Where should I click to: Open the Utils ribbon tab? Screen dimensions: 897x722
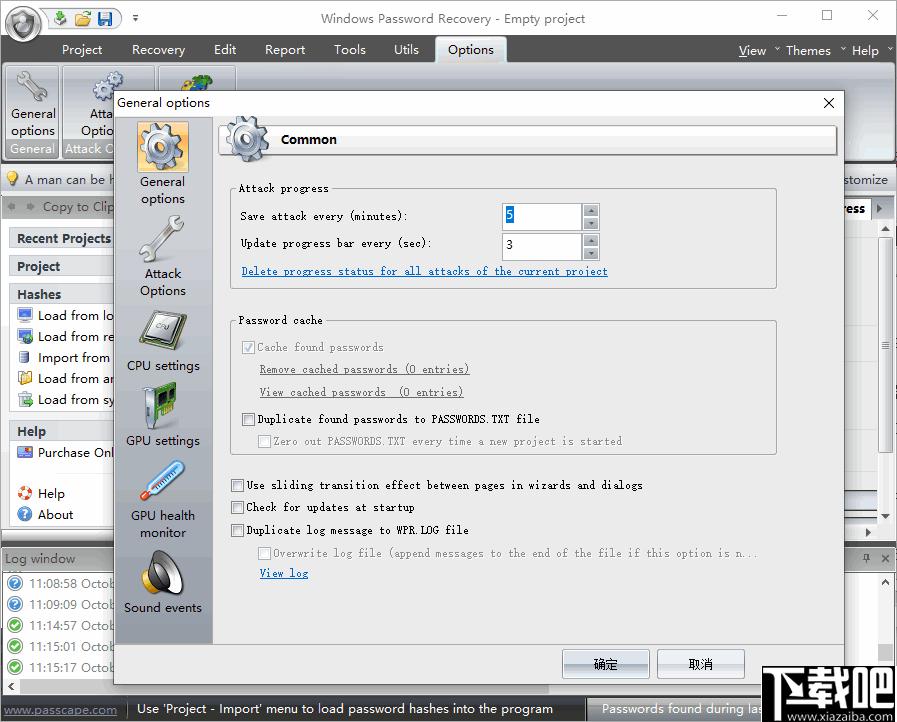coord(406,50)
